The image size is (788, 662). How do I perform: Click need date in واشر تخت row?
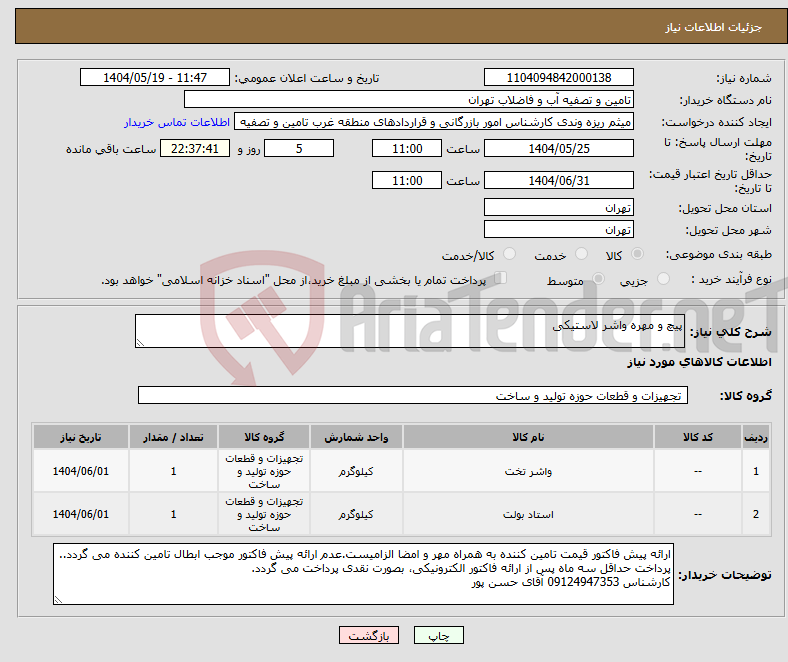pos(81,471)
